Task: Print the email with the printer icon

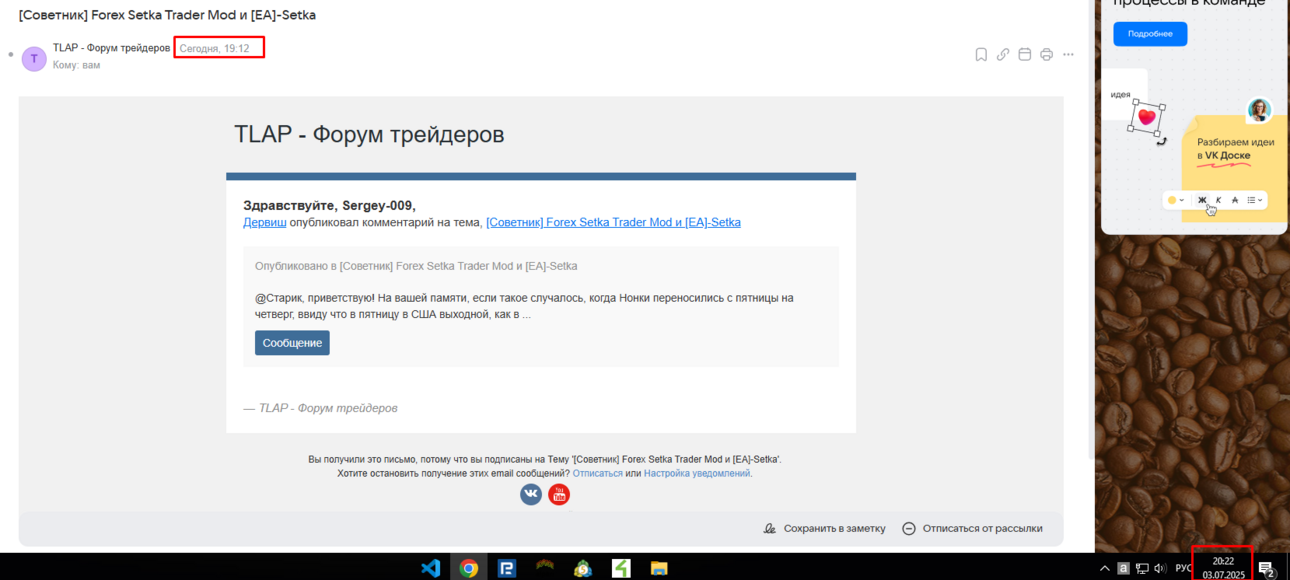Action: click(1046, 55)
